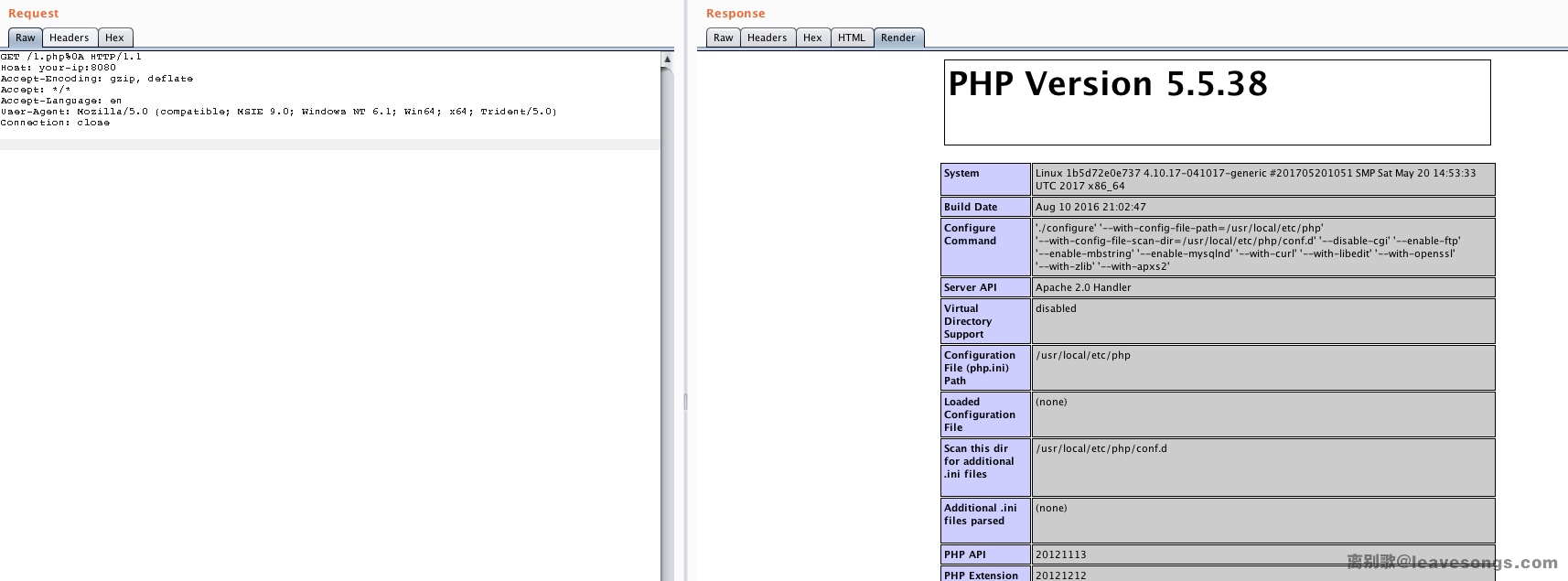Image resolution: width=1568 pixels, height=581 pixels.
Task: Select the Response Hex tab
Action: [812, 38]
